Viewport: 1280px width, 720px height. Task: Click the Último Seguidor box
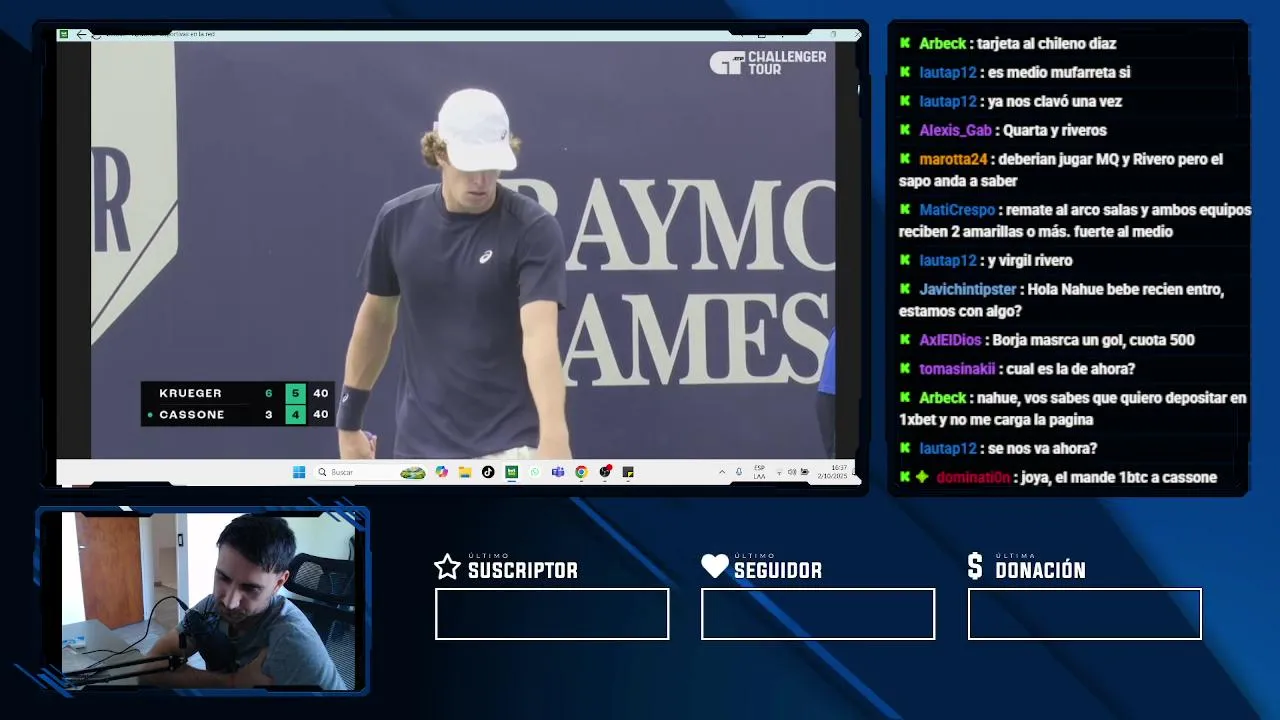[x=818, y=614]
